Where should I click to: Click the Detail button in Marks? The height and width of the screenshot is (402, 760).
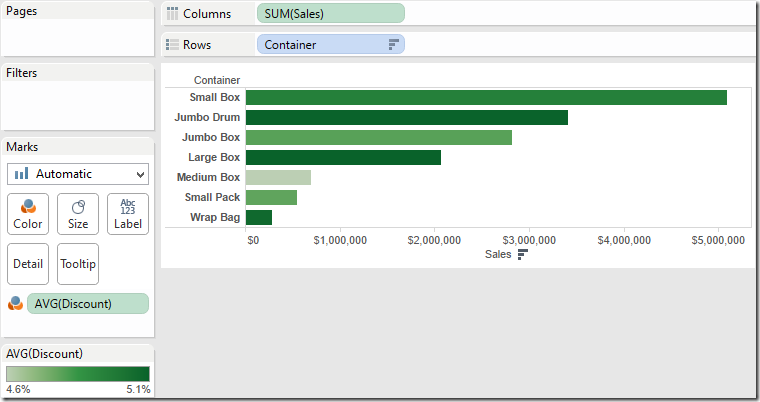tap(28, 264)
